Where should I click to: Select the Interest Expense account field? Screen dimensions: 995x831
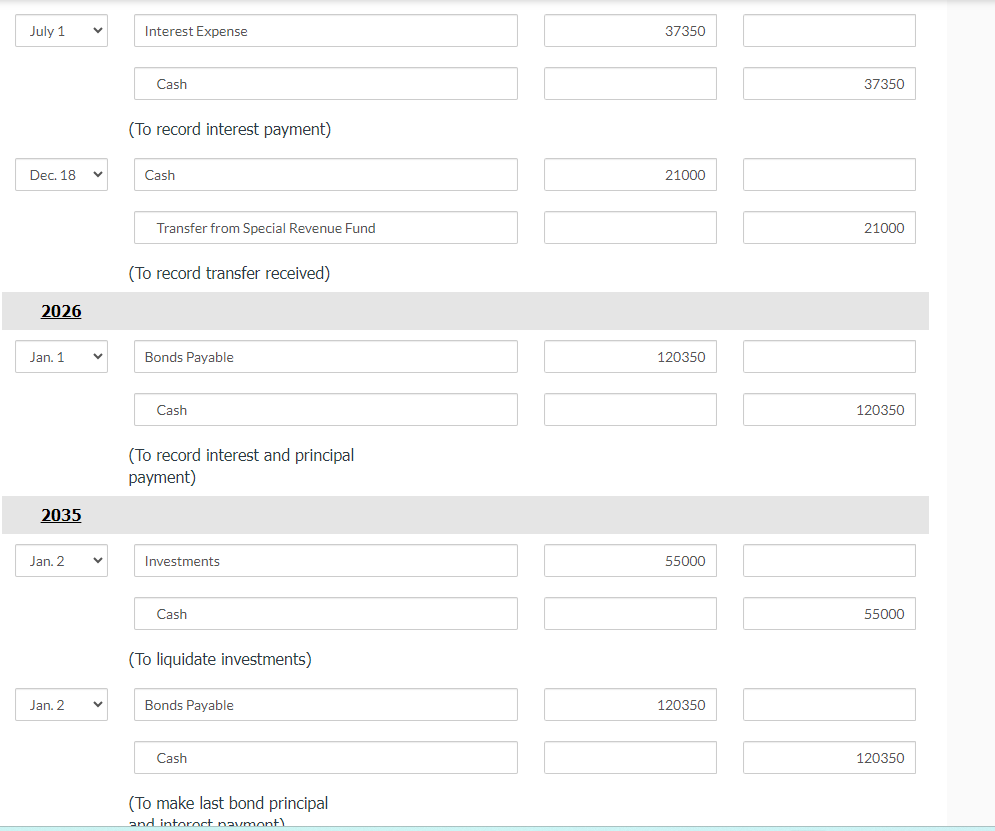(x=325, y=30)
